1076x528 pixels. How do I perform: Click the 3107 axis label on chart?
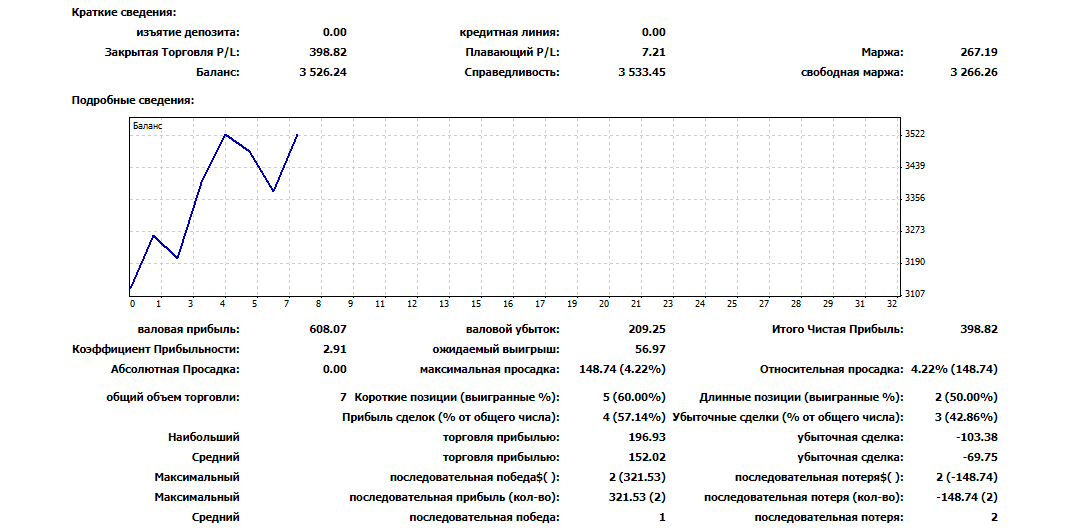(x=917, y=294)
